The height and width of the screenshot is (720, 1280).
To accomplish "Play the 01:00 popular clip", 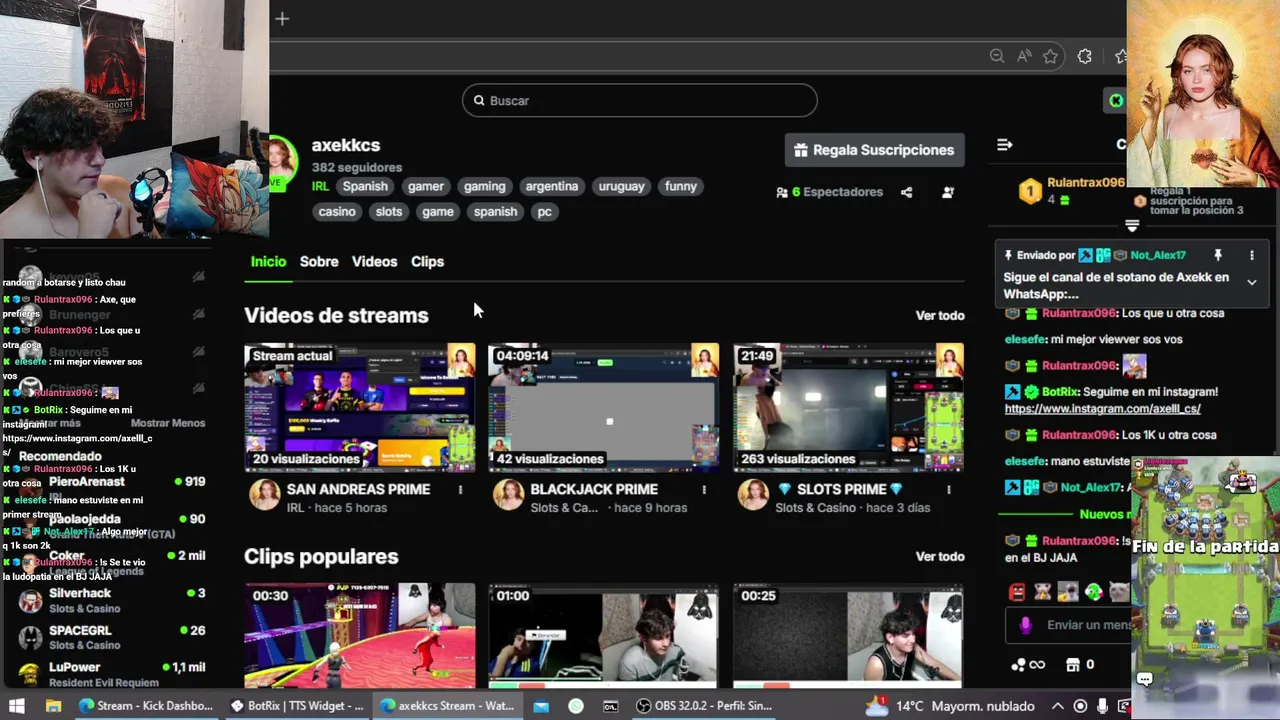I will (604, 635).
